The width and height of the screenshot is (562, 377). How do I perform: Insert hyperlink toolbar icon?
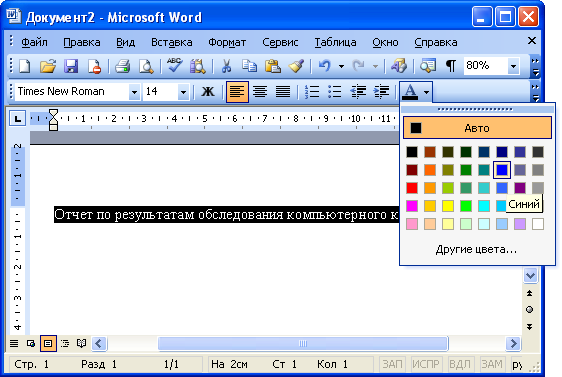pyautogui.click(x=399, y=66)
